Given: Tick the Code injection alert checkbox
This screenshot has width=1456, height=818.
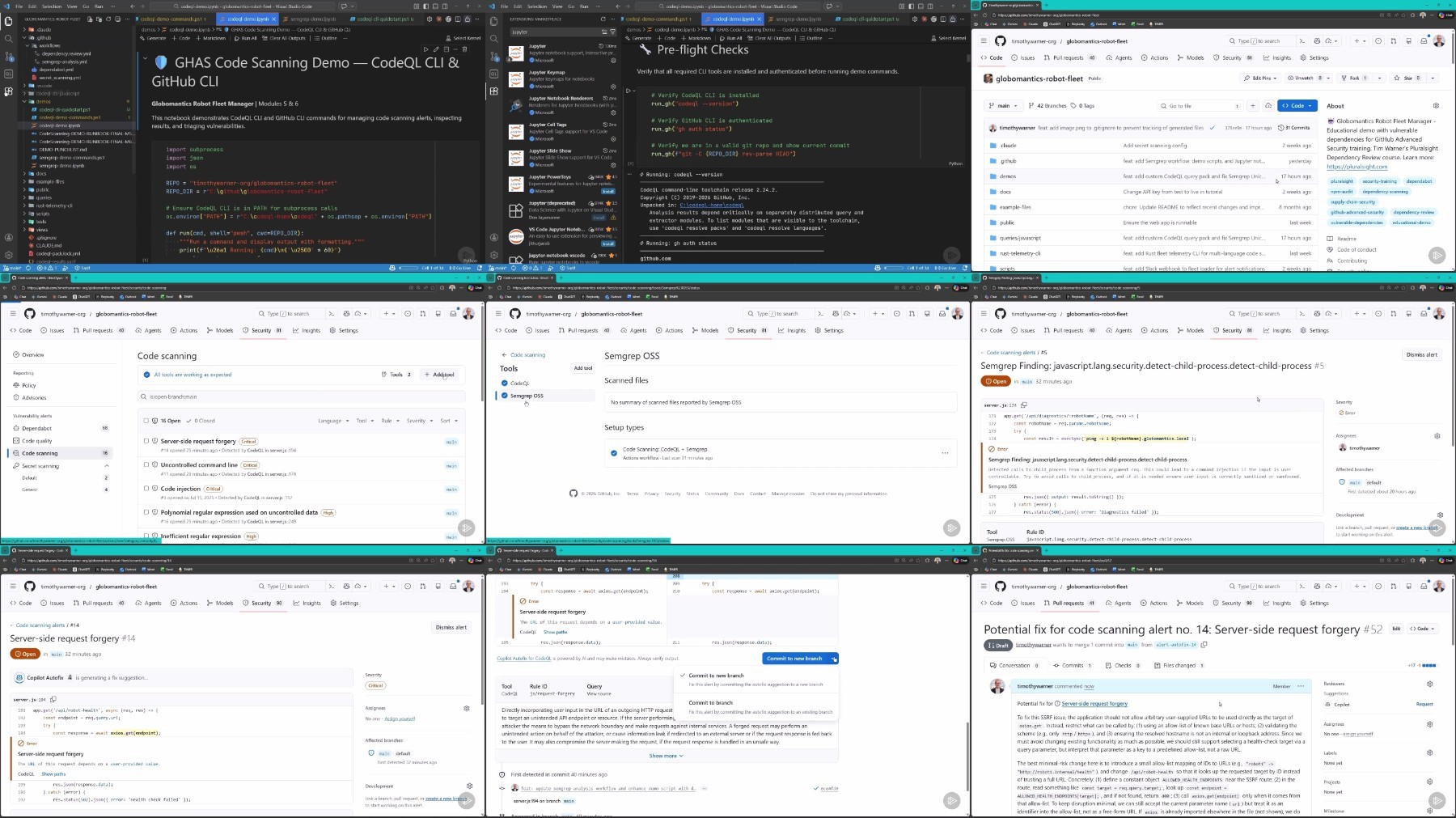Looking at the screenshot, I should click(146, 488).
